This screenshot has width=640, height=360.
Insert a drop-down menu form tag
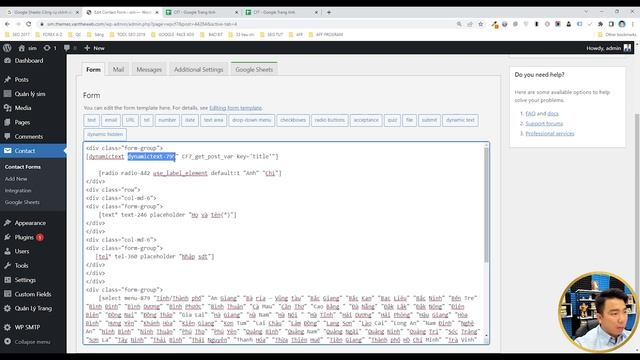click(x=252, y=120)
